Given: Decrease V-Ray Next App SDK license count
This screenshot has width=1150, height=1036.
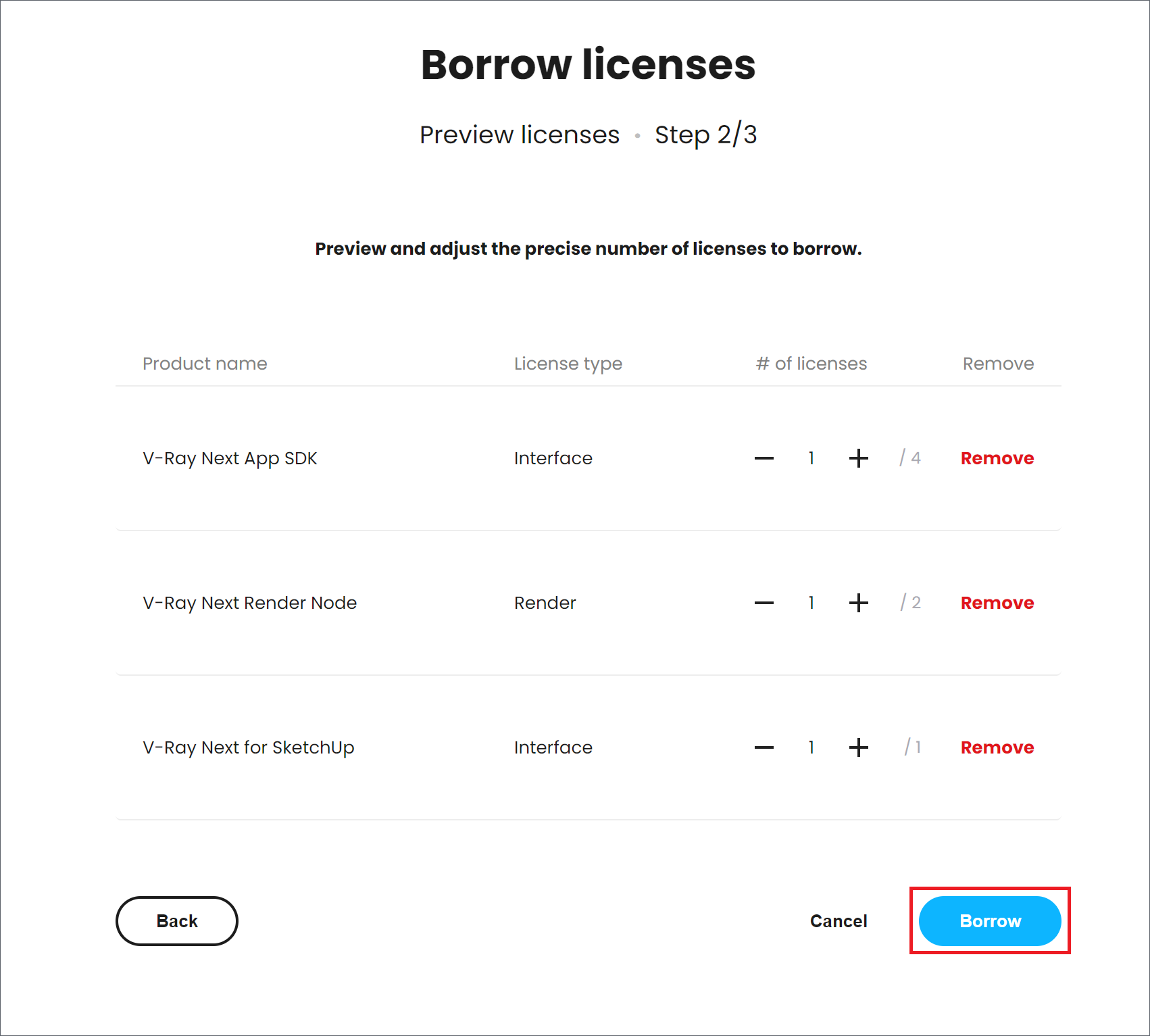Looking at the screenshot, I should point(764,458).
